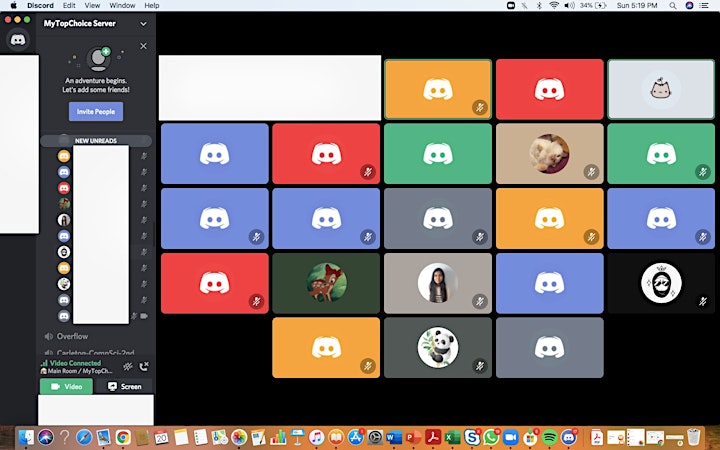
Task: Open the Help menu
Action: pyautogui.click(x=152, y=6)
